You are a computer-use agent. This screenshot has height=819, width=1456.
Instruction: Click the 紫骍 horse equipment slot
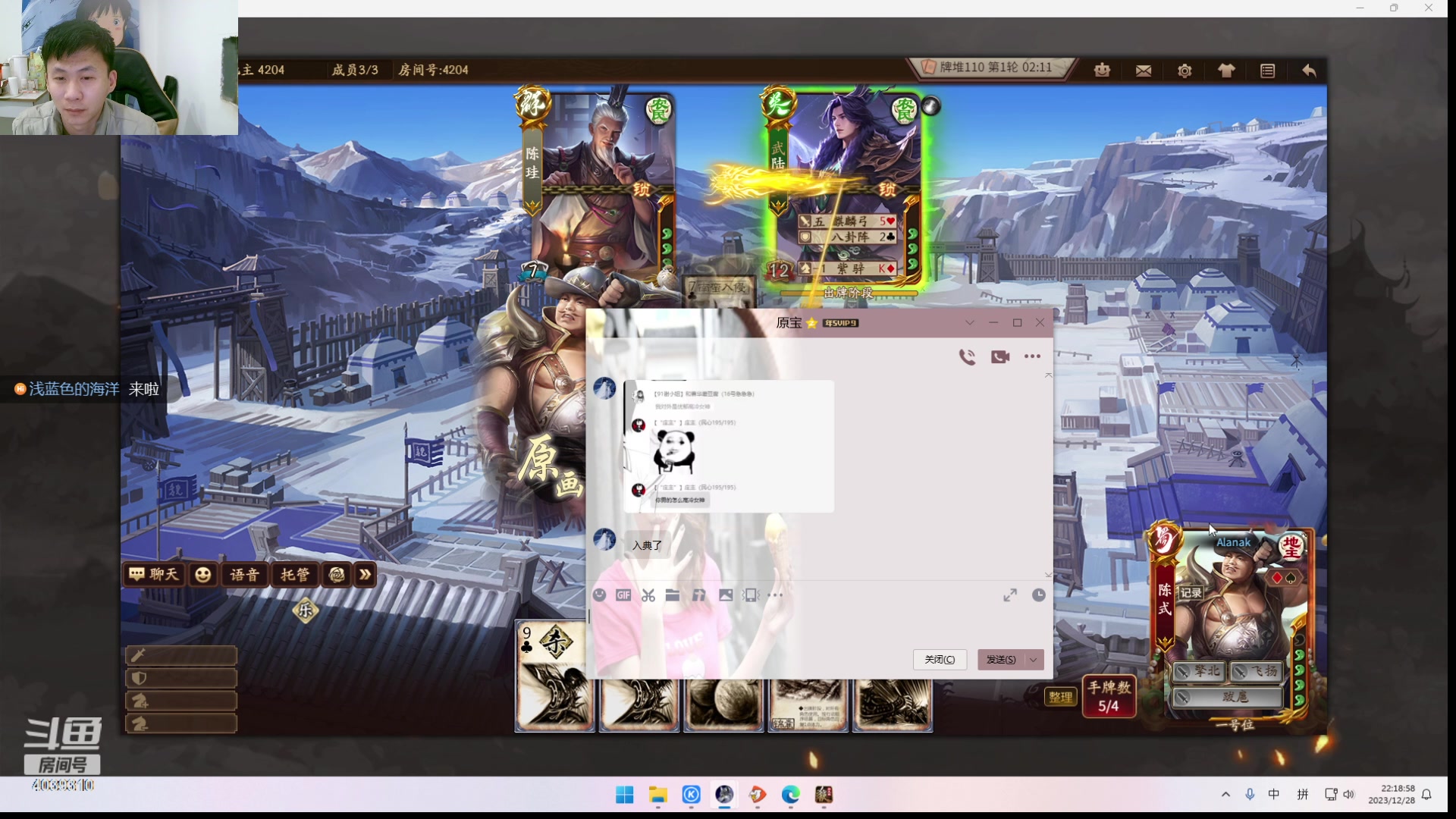click(x=847, y=268)
